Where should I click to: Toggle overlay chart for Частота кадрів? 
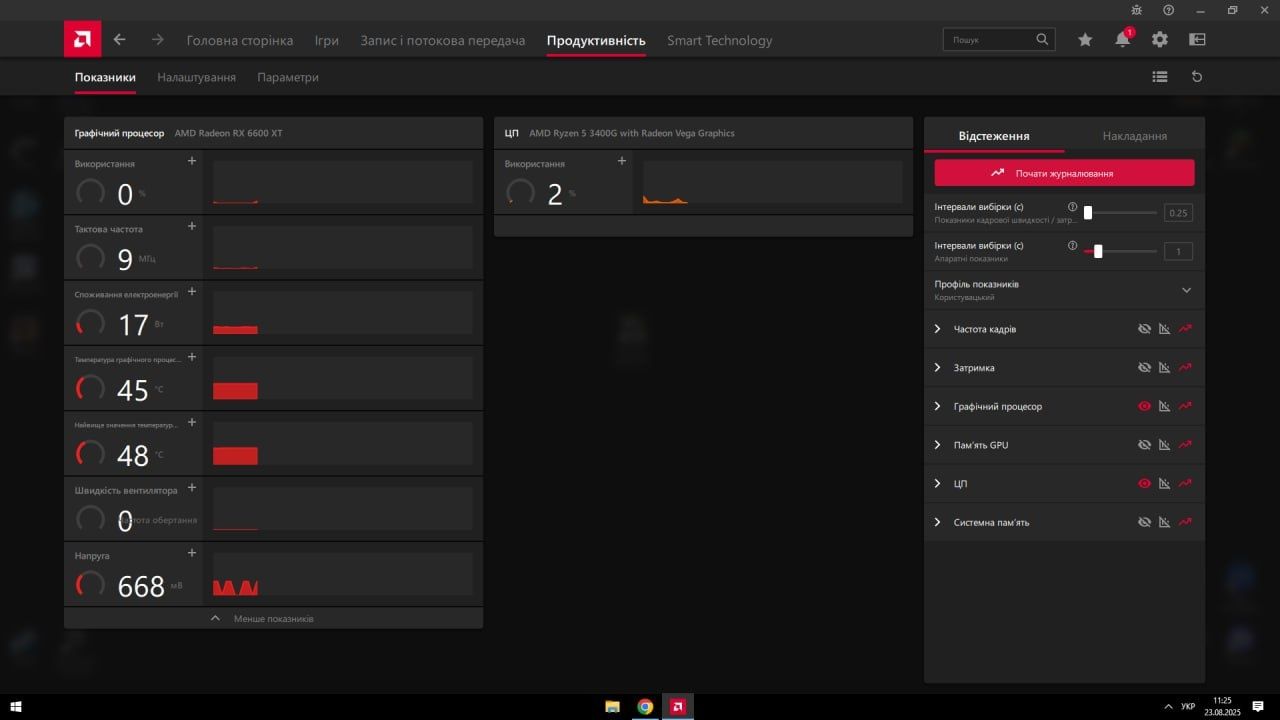point(1164,329)
